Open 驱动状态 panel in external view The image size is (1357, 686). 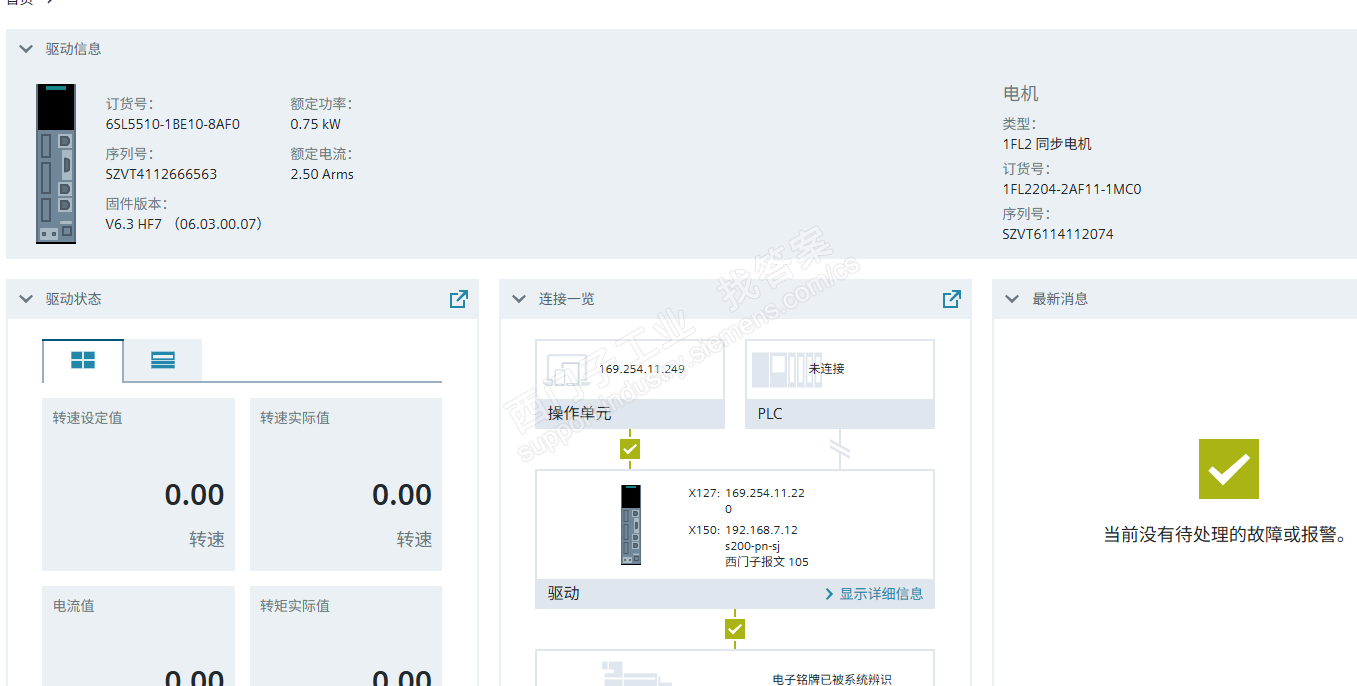pyautogui.click(x=458, y=299)
